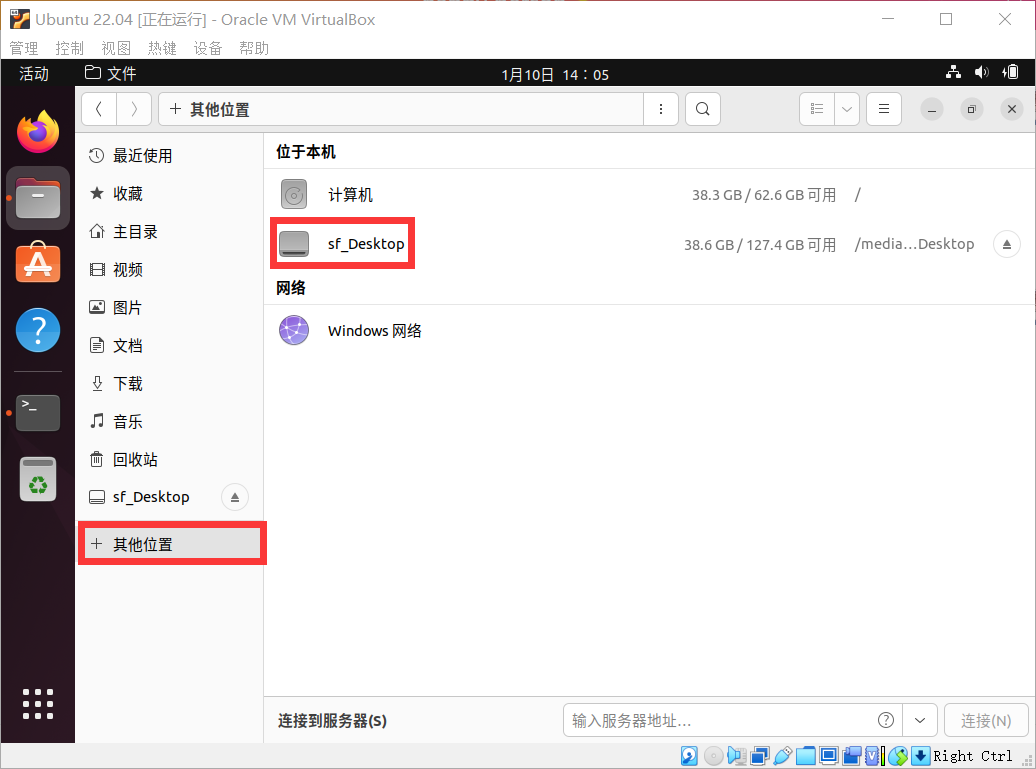1036x769 pixels.
Task: Open Windows 网络 under the 网络 section
Action: (x=375, y=330)
